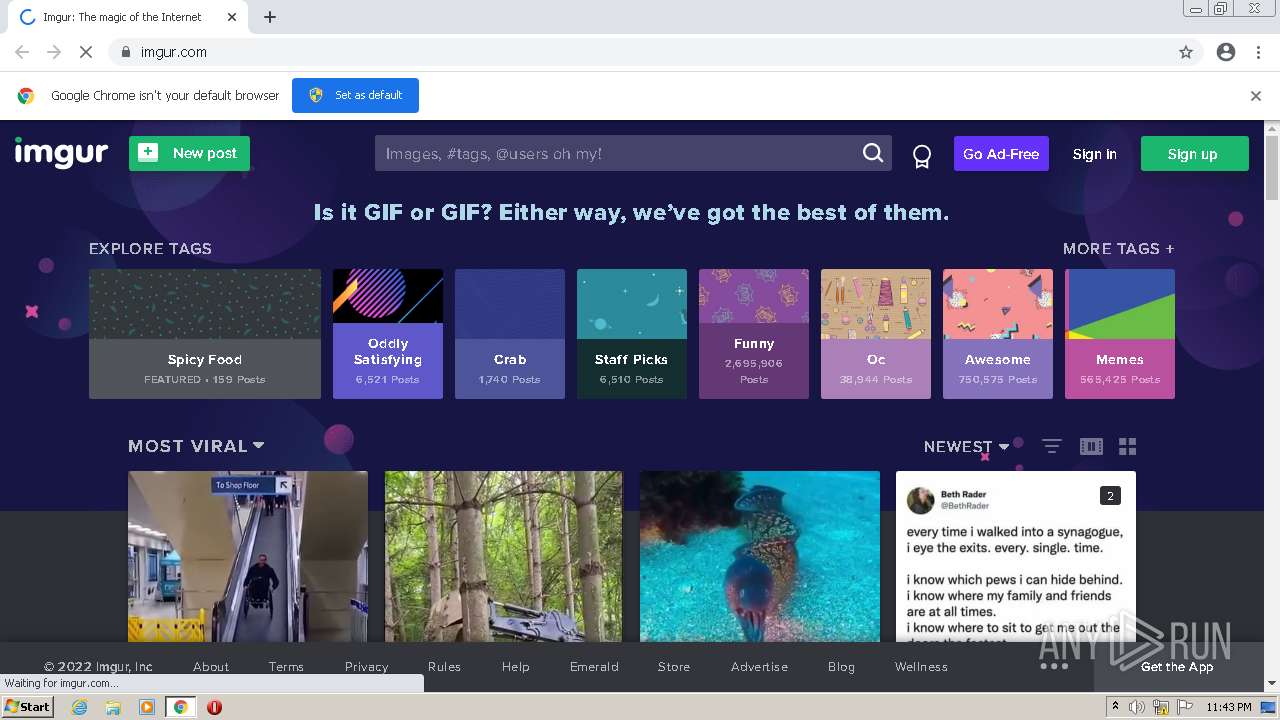Image resolution: width=1280 pixels, height=720 pixels.
Task: Open the Windows Start menu
Action: tap(27, 706)
